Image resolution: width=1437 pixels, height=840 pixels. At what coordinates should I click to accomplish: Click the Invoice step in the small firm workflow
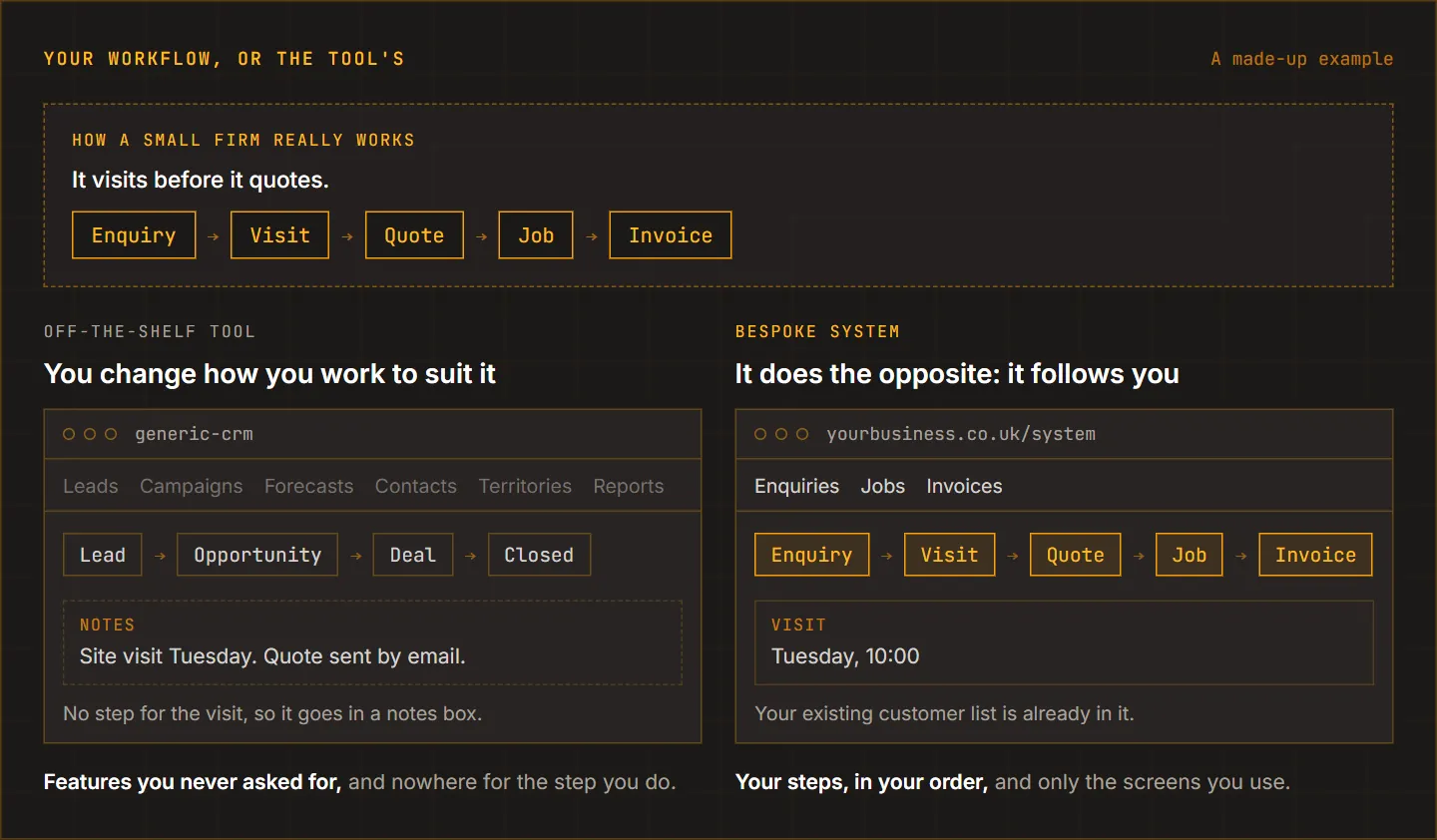coord(671,235)
